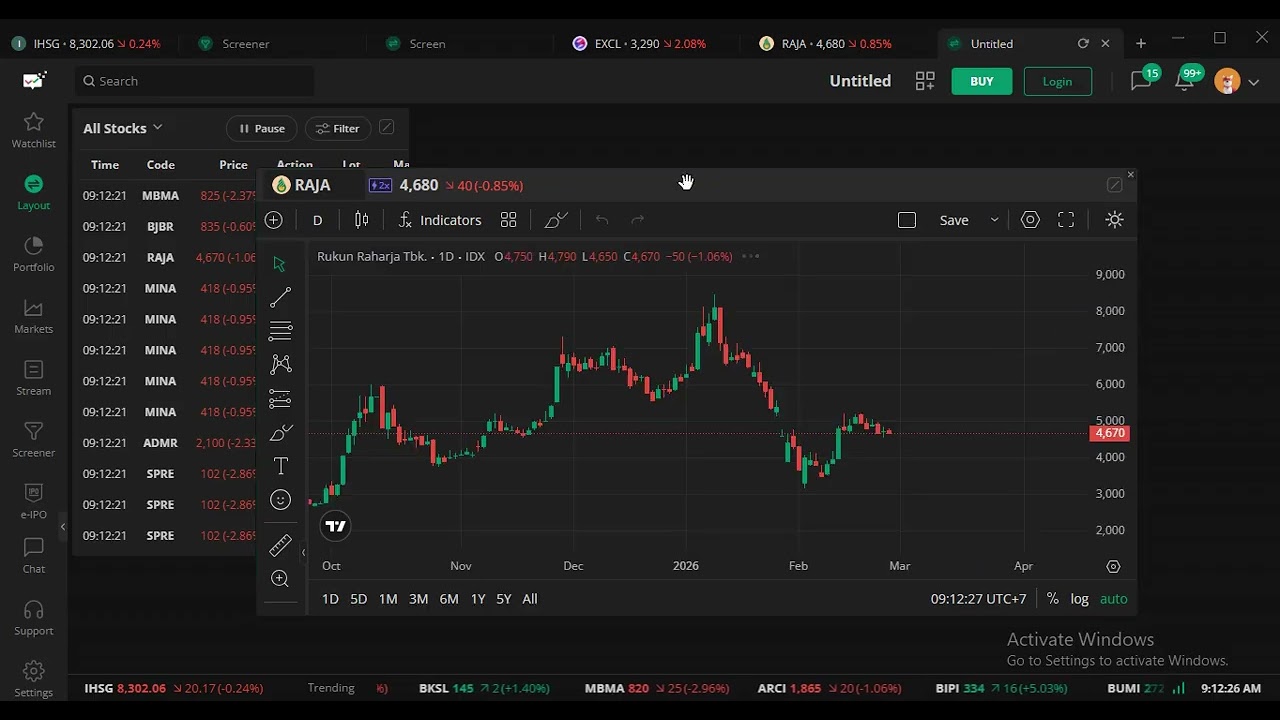
Task: Select the brush drawing tool
Action: point(280,433)
